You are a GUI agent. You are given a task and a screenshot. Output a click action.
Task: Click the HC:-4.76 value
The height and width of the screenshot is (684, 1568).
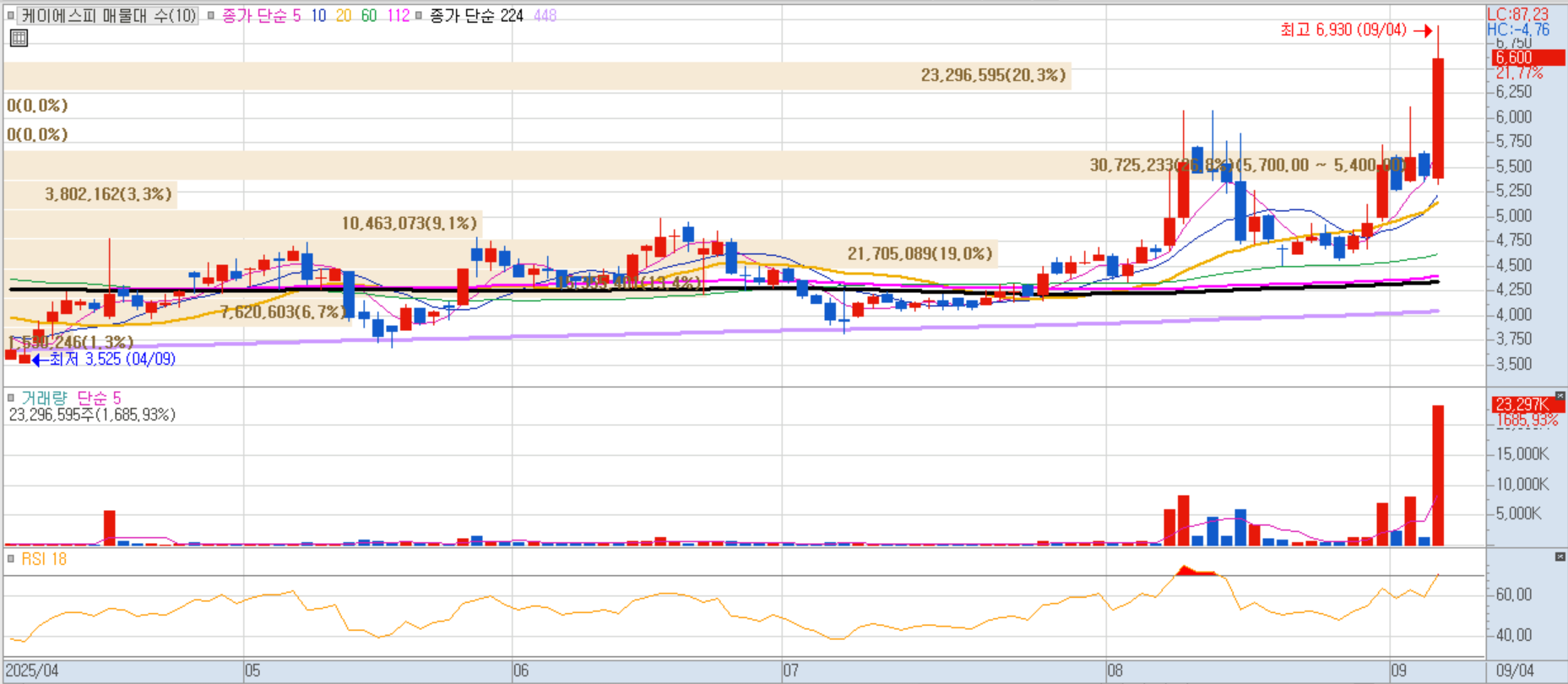pyautogui.click(x=1518, y=30)
